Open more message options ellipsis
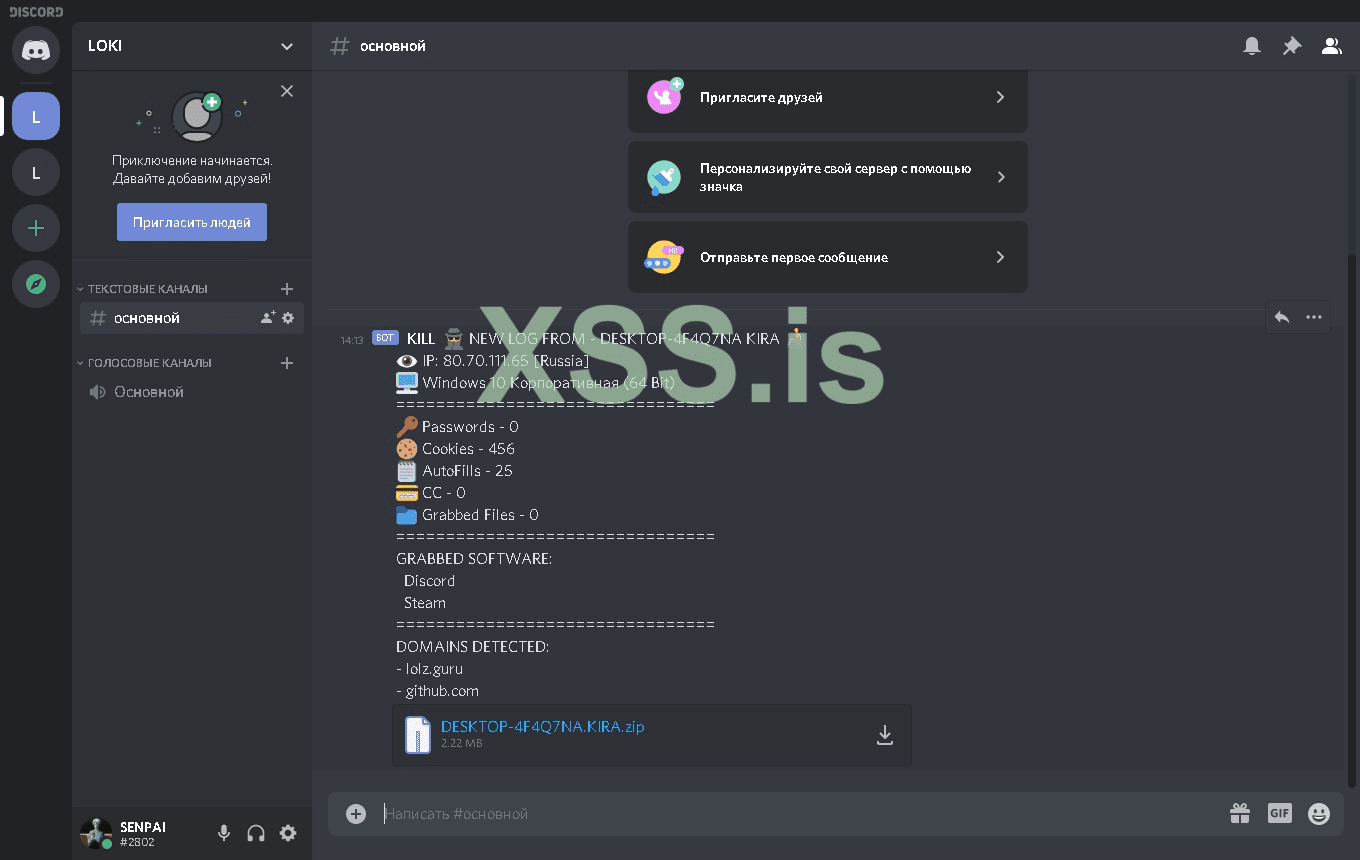 1314,317
